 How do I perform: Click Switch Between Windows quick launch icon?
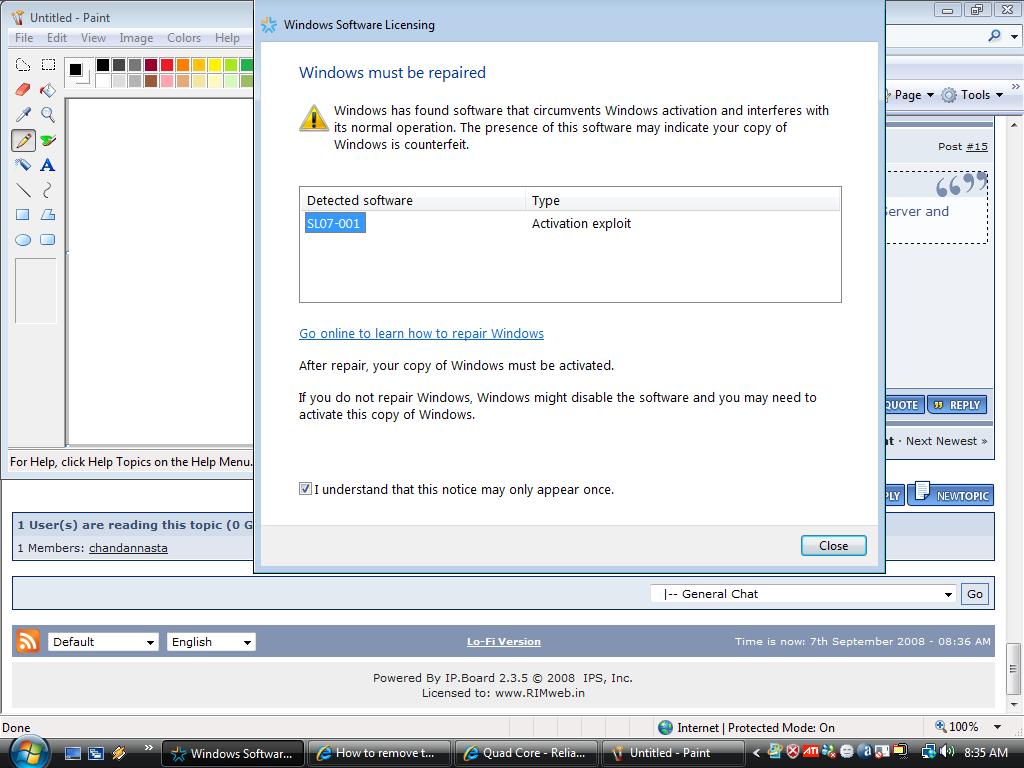coord(95,753)
